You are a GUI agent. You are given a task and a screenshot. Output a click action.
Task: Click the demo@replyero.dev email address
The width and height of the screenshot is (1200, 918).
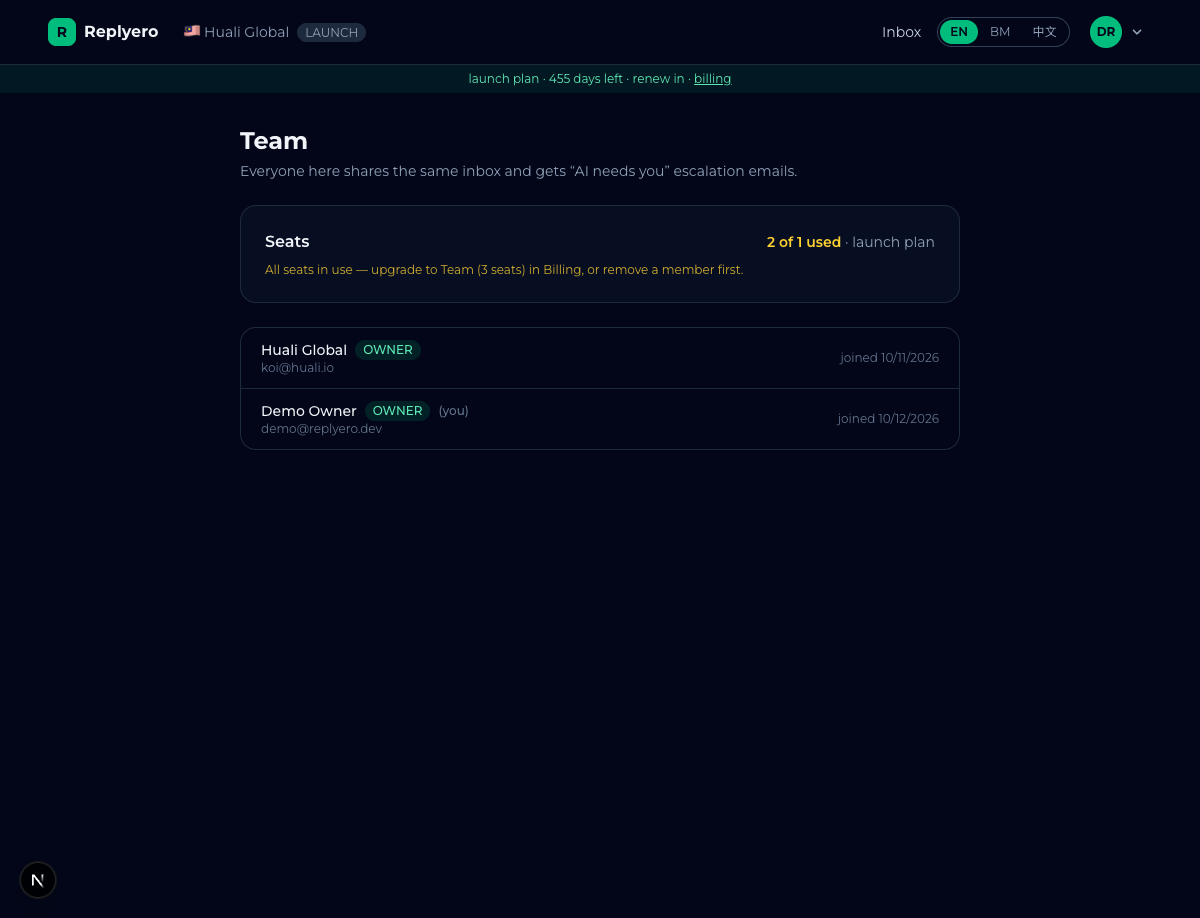click(x=321, y=429)
